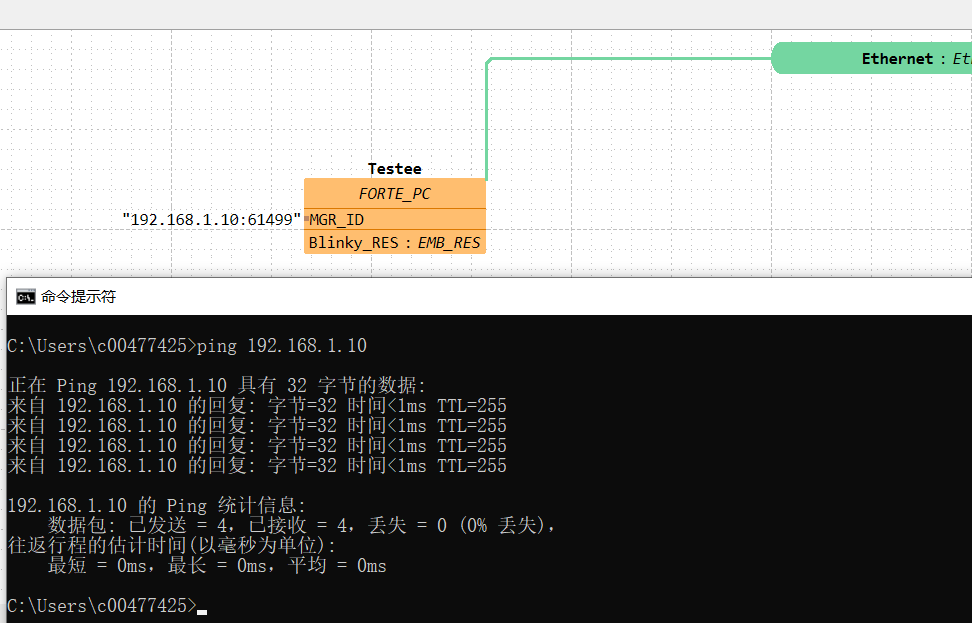Click the 数据包 已发送 = 4 statistics line

pos(302,526)
